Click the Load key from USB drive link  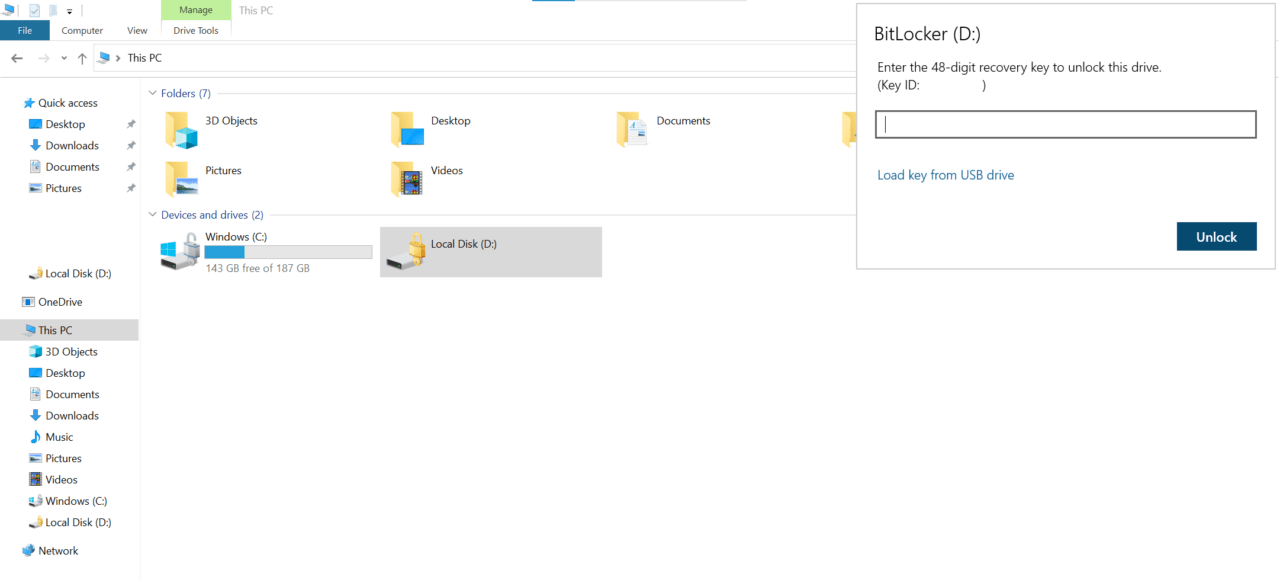coord(945,174)
